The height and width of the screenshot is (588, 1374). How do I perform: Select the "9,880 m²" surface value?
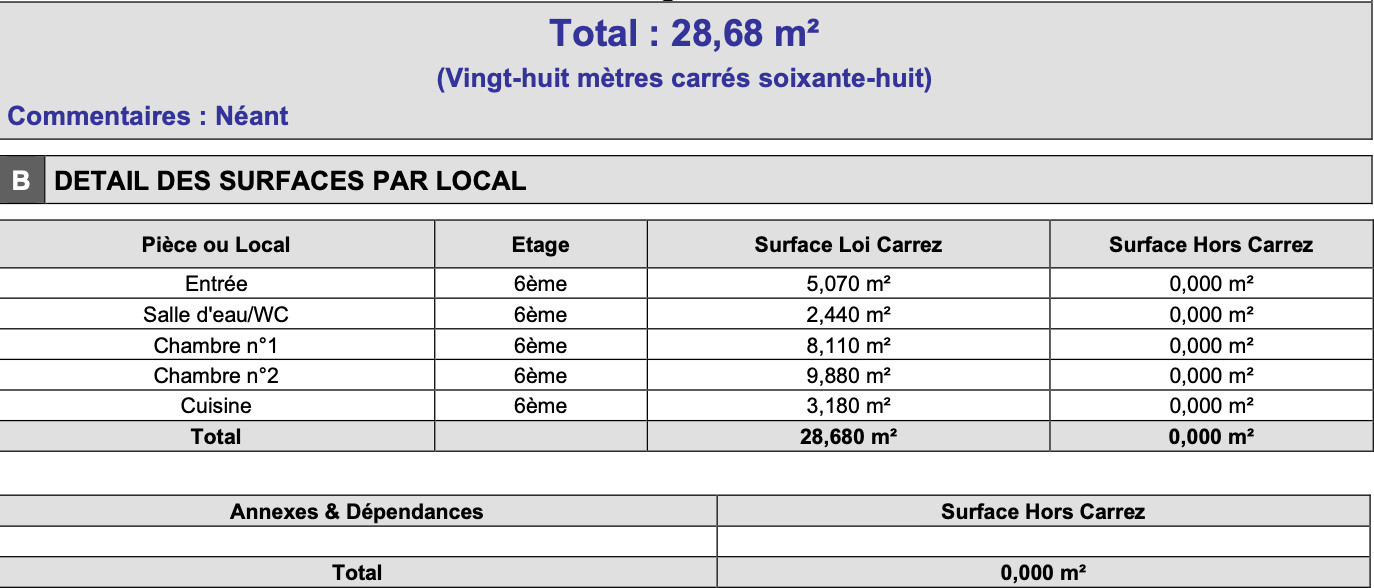(848, 376)
